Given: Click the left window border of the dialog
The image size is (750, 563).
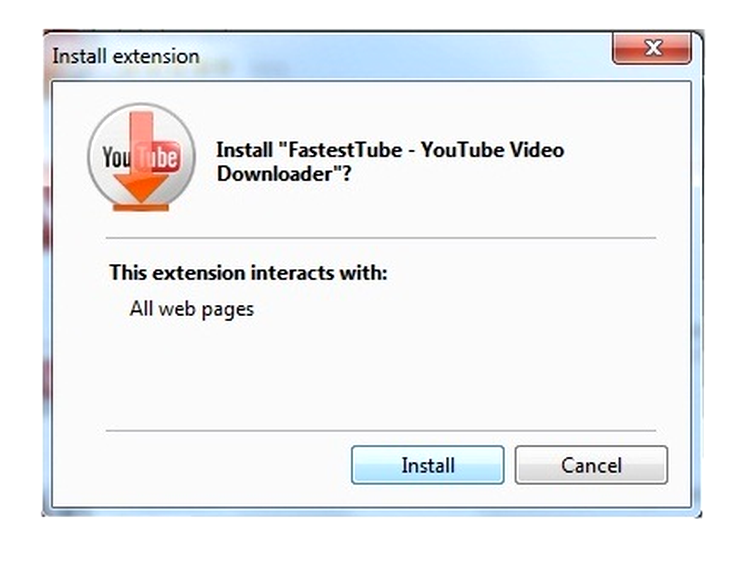Looking at the screenshot, I should 47,287.
